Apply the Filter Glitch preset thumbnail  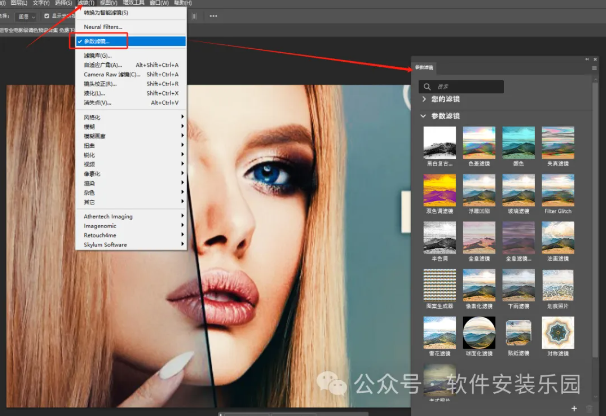(x=557, y=189)
